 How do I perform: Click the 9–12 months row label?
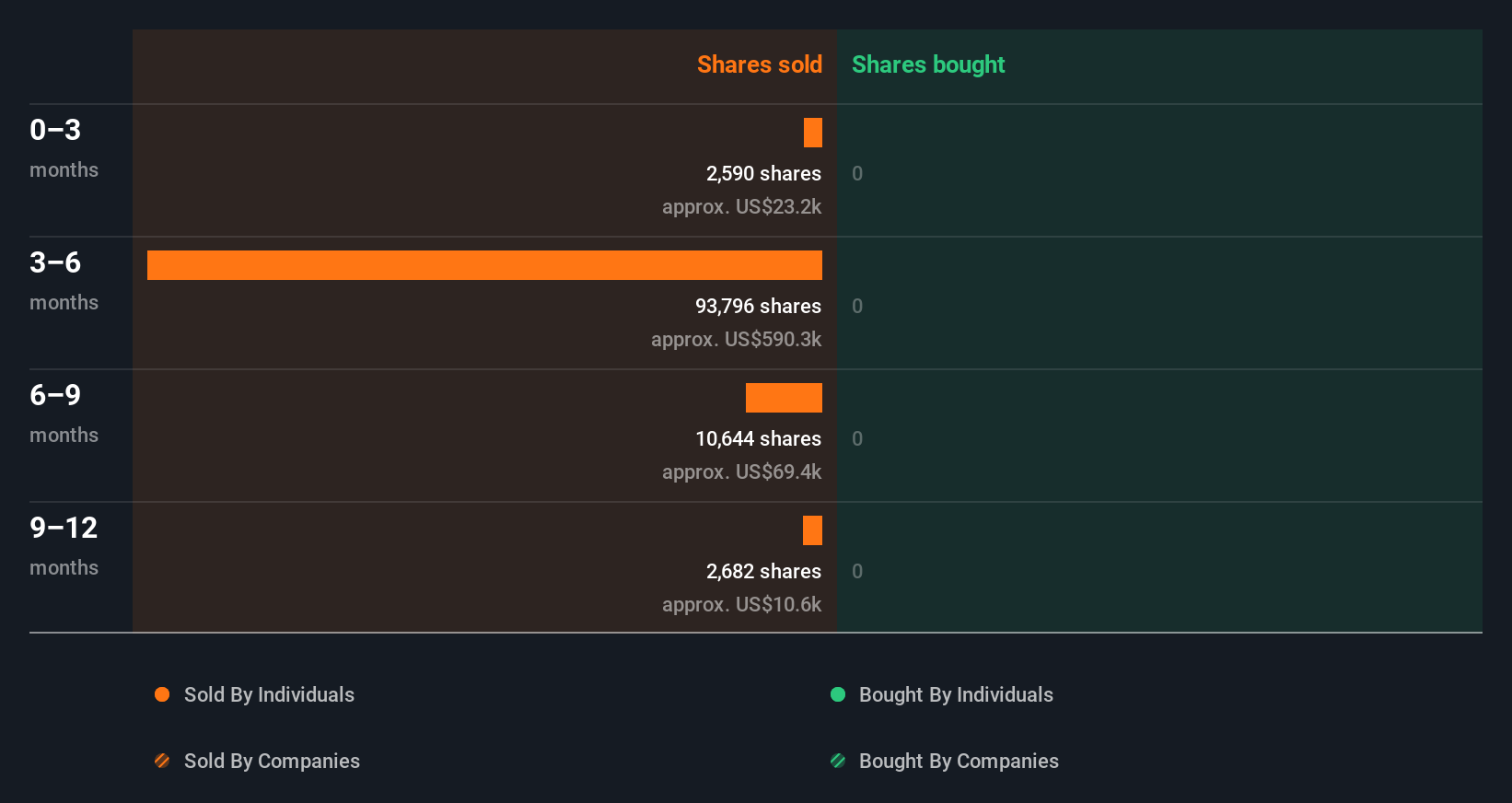pyautogui.click(x=64, y=545)
